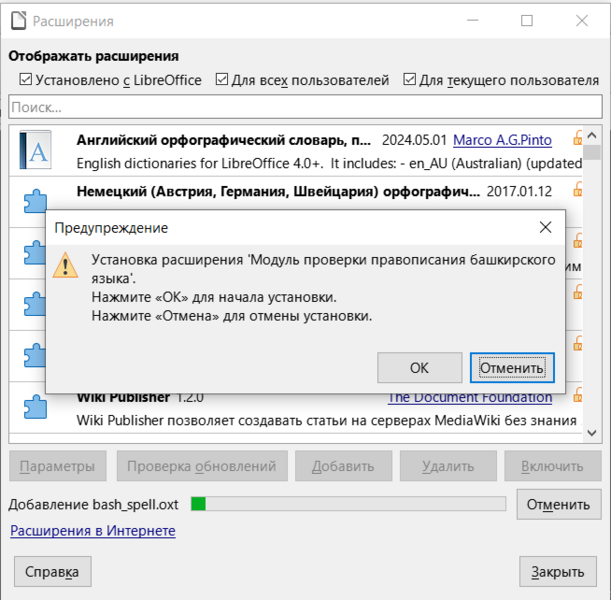
Task: Click version 2024.05.01 of English dictionary
Action: (x=414, y=140)
